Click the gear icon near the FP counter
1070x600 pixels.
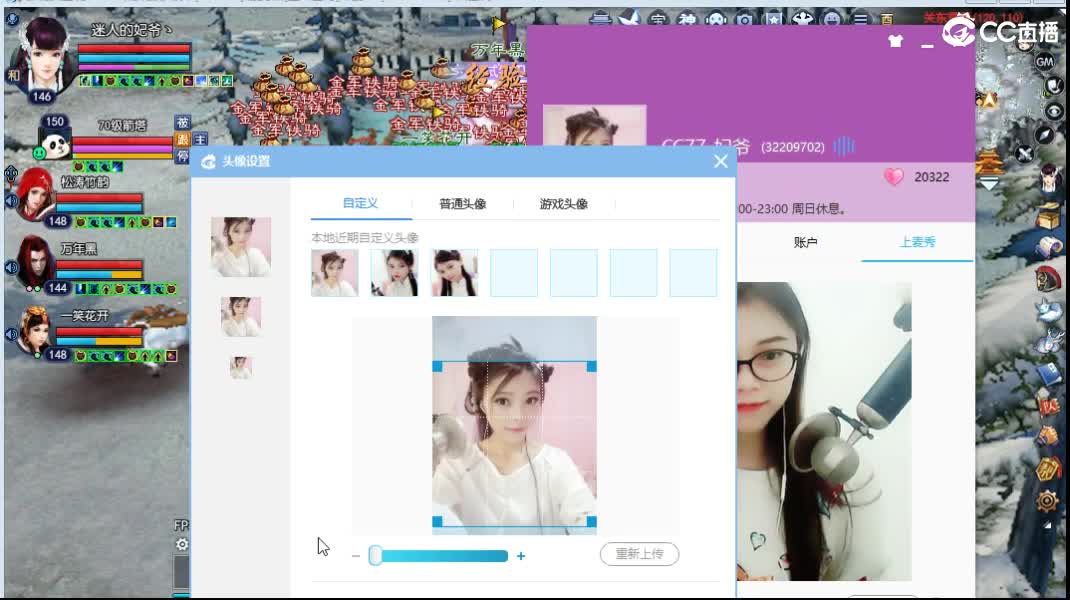[182, 545]
